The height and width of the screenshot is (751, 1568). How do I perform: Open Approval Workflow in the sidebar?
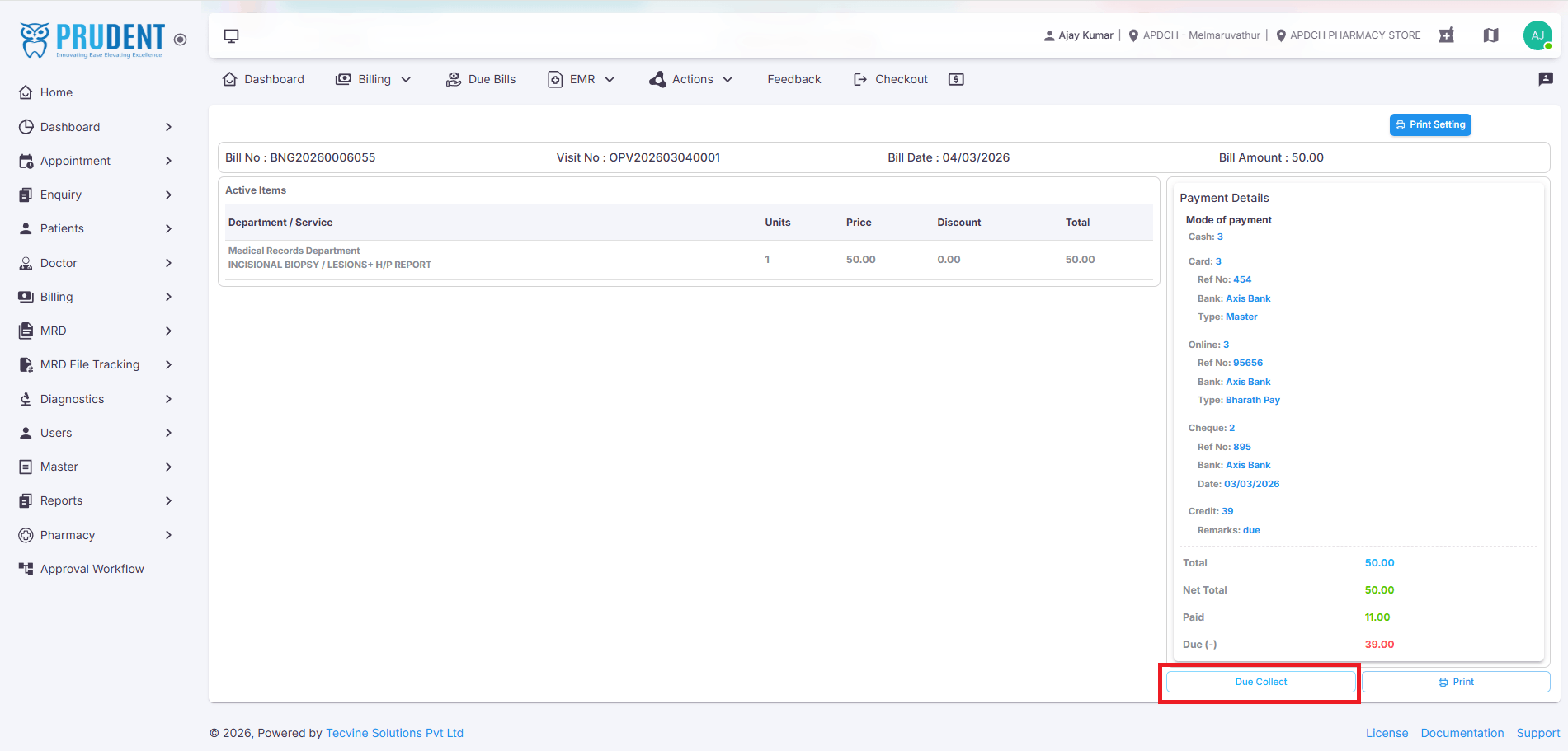(x=92, y=569)
